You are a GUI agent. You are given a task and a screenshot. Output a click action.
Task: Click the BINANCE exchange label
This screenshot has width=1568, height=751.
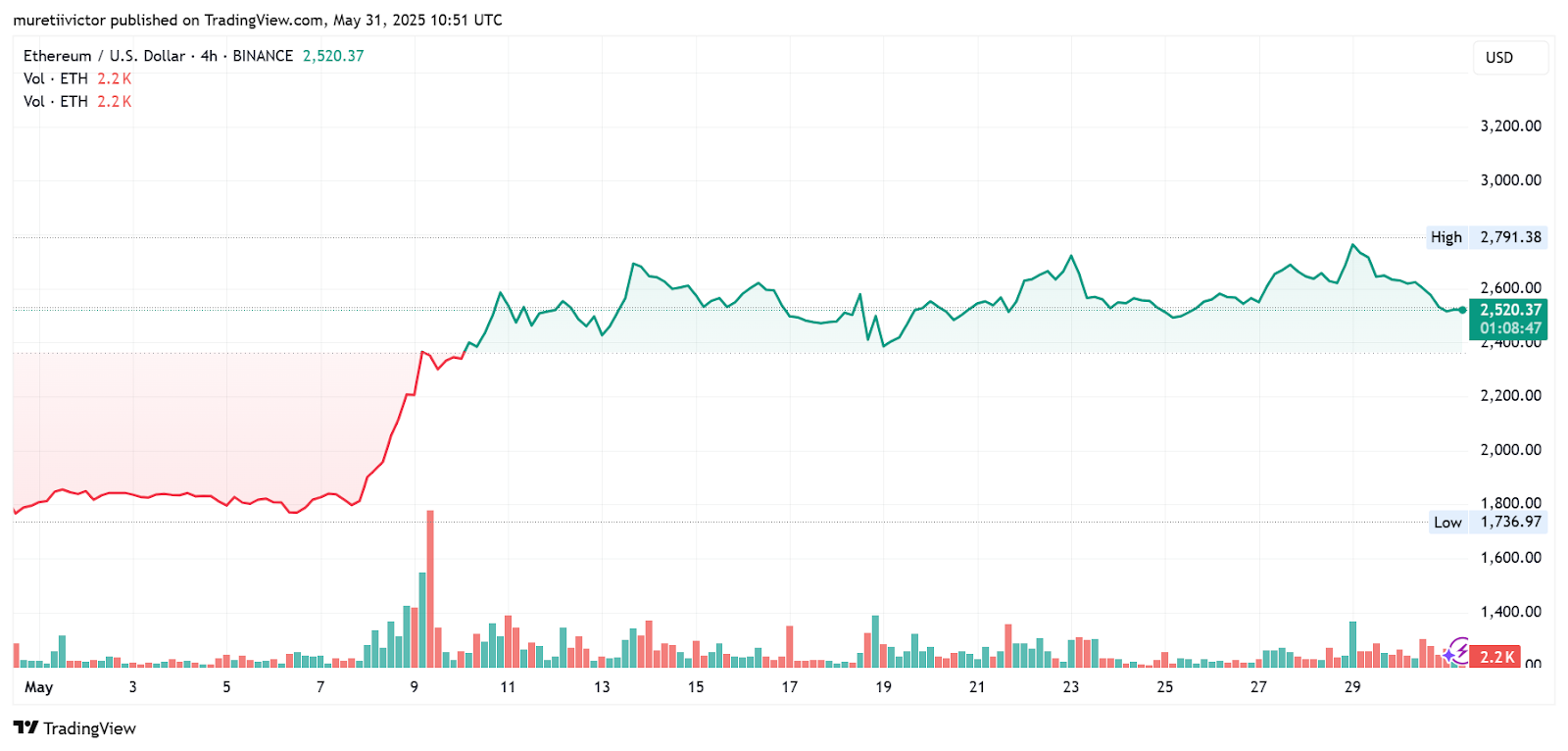tap(263, 56)
